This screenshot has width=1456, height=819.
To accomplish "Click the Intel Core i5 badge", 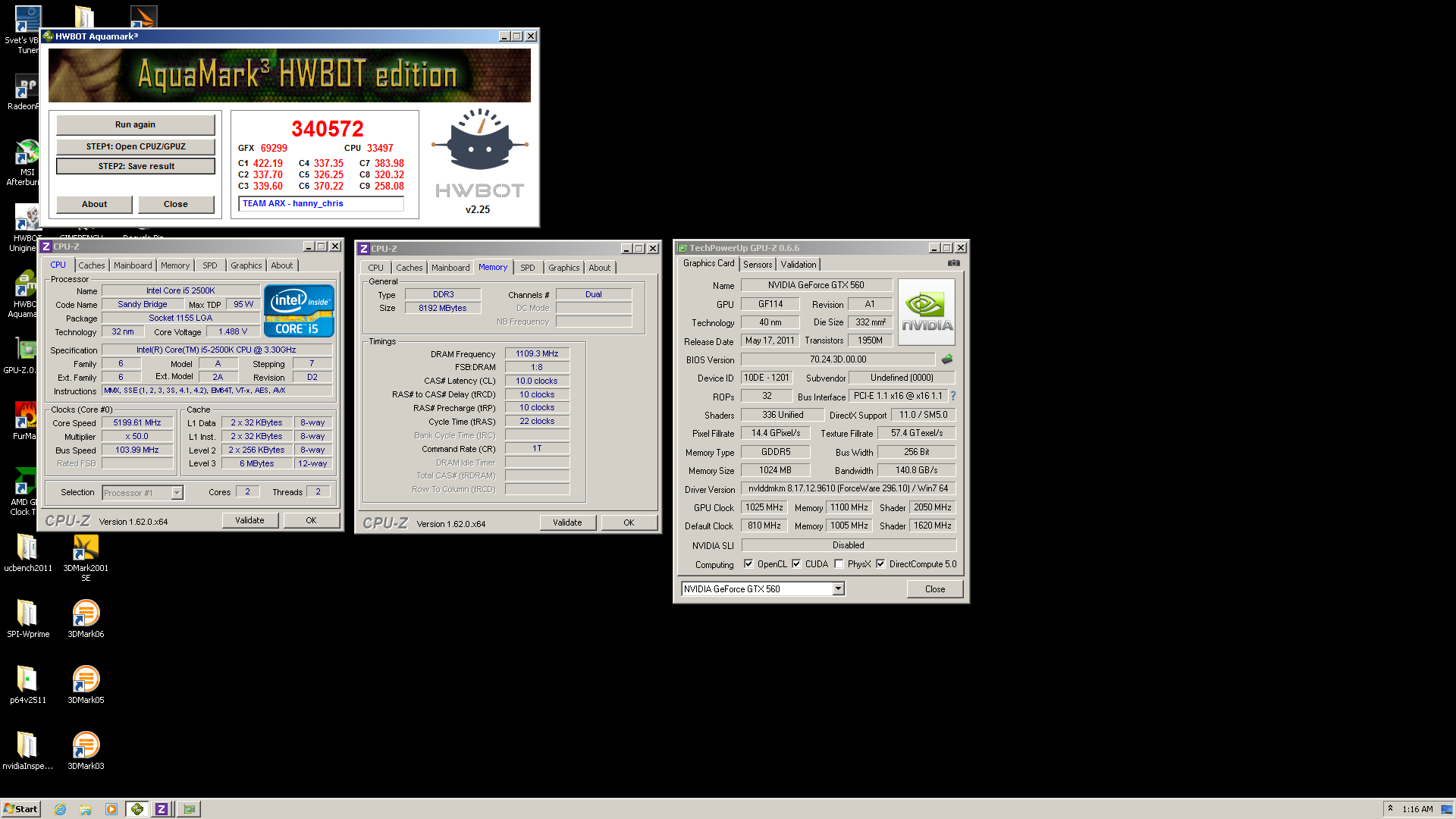I will point(299,311).
